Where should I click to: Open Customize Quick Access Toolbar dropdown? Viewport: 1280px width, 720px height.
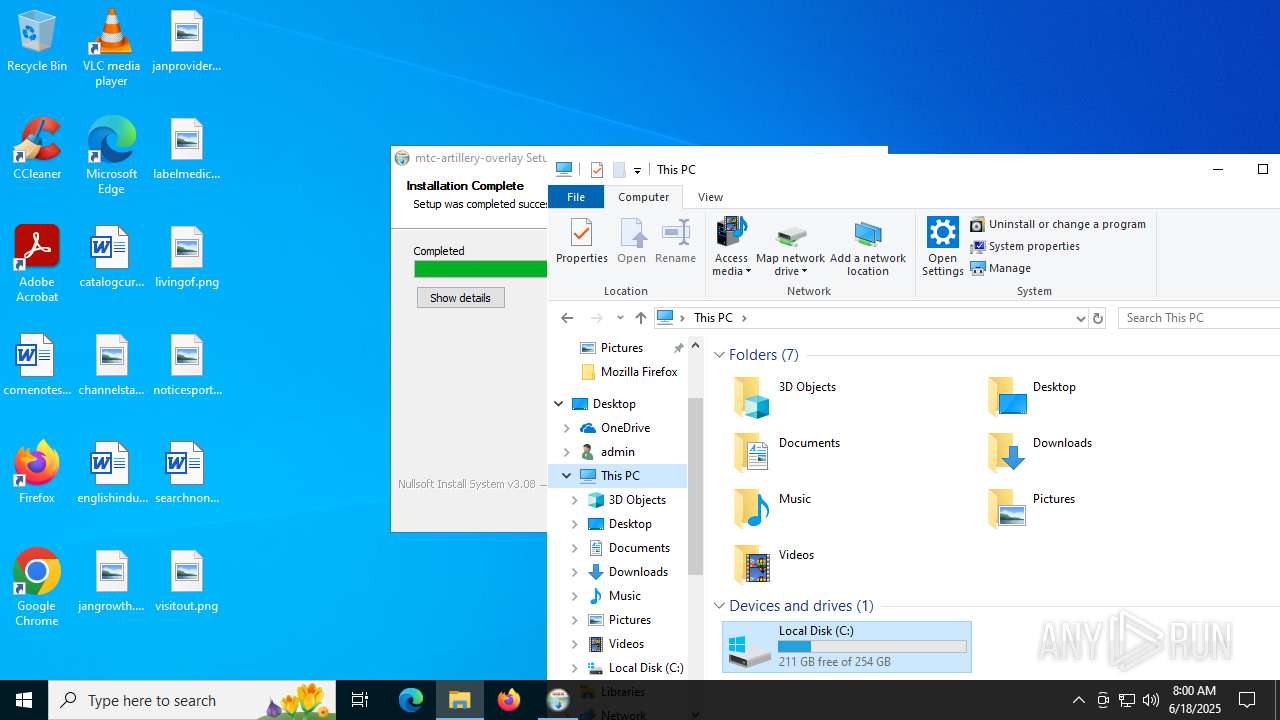[637, 170]
